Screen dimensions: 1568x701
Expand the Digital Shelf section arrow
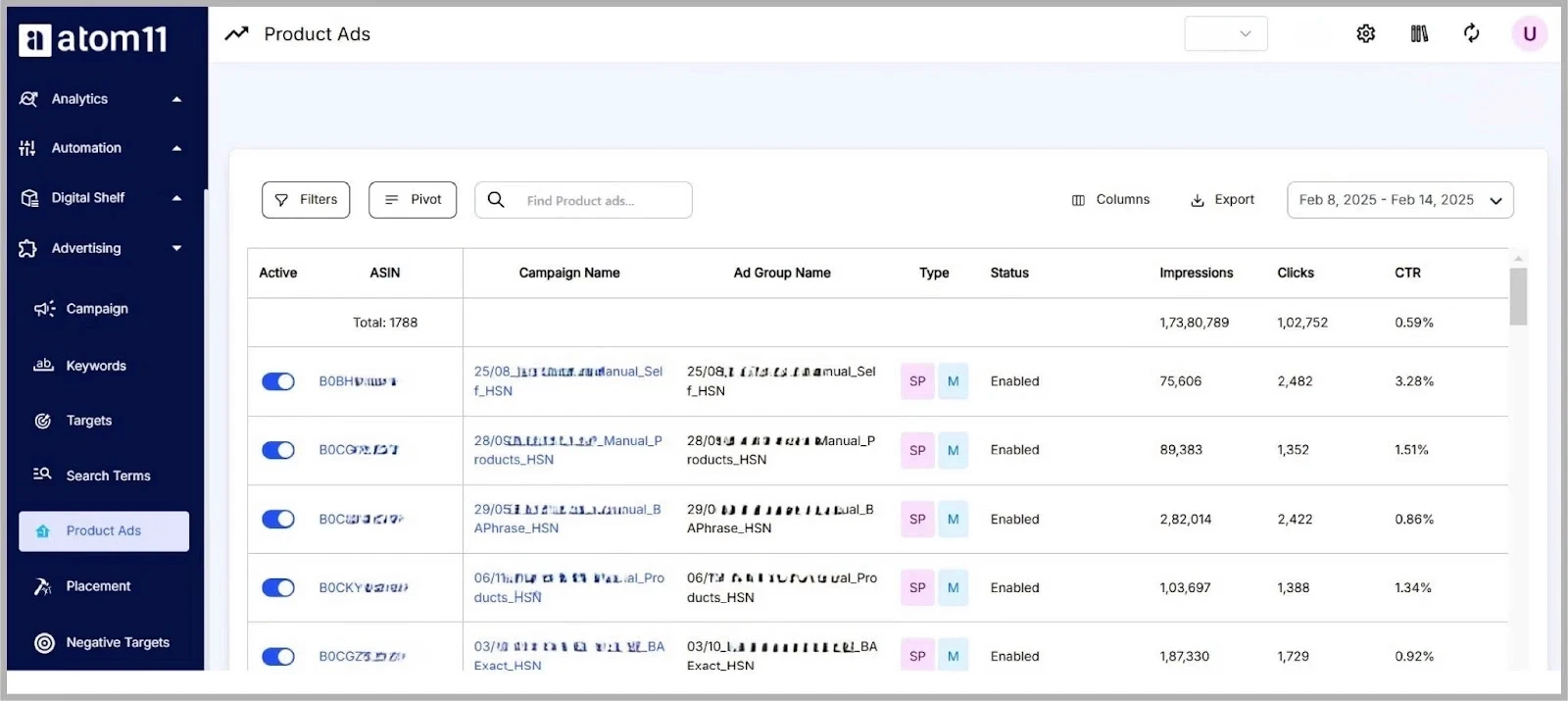point(177,198)
